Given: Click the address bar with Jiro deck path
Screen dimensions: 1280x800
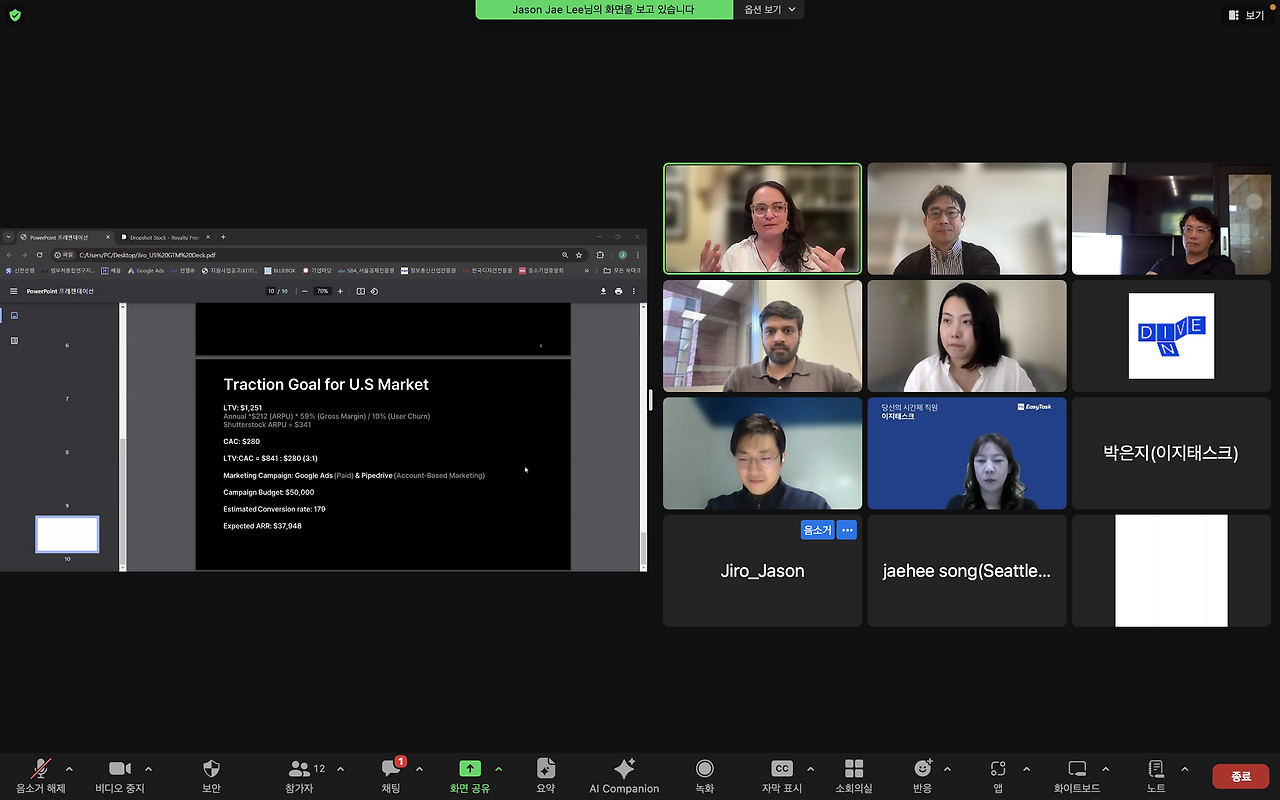Looking at the screenshot, I should pyautogui.click(x=320, y=255).
